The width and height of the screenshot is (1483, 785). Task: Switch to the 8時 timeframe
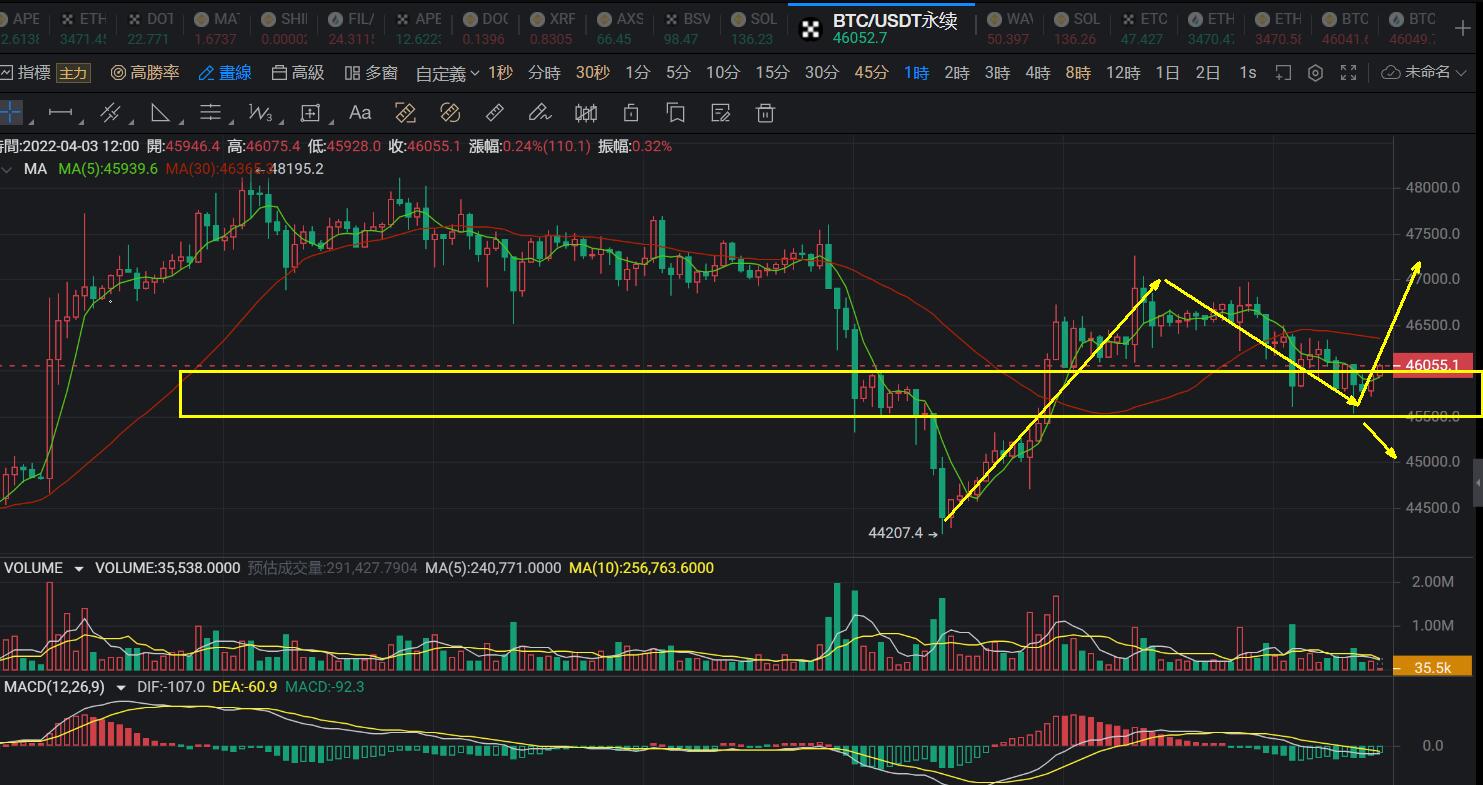[1078, 73]
